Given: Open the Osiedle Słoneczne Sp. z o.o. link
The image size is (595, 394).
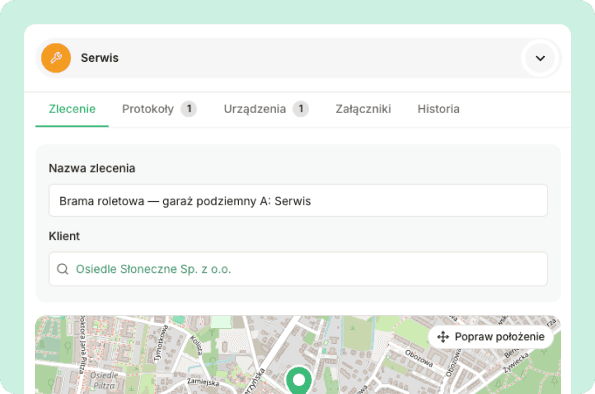Looking at the screenshot, I should point(153,269).
